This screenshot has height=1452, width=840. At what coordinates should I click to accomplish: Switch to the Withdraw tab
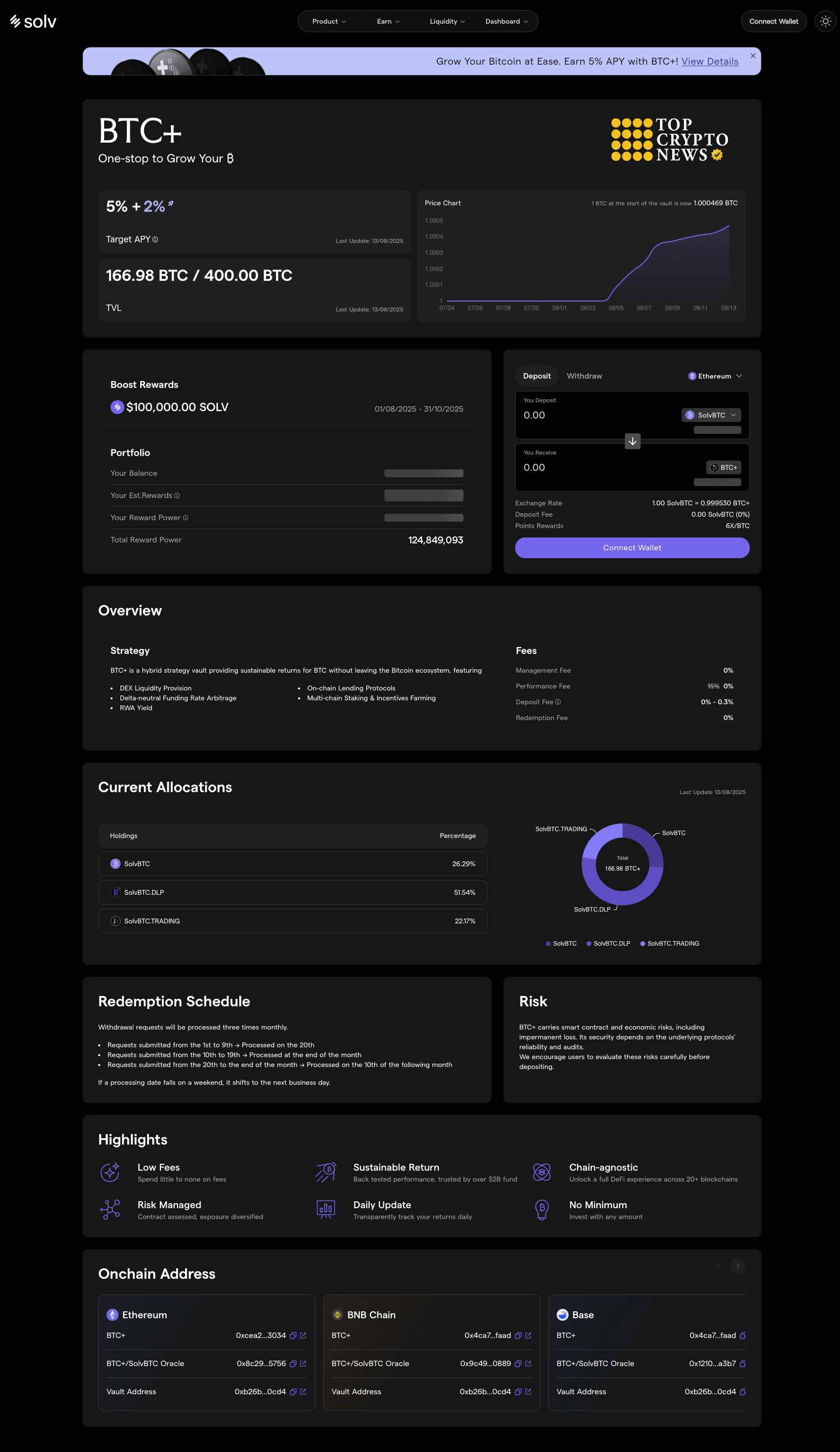(584, 376)
